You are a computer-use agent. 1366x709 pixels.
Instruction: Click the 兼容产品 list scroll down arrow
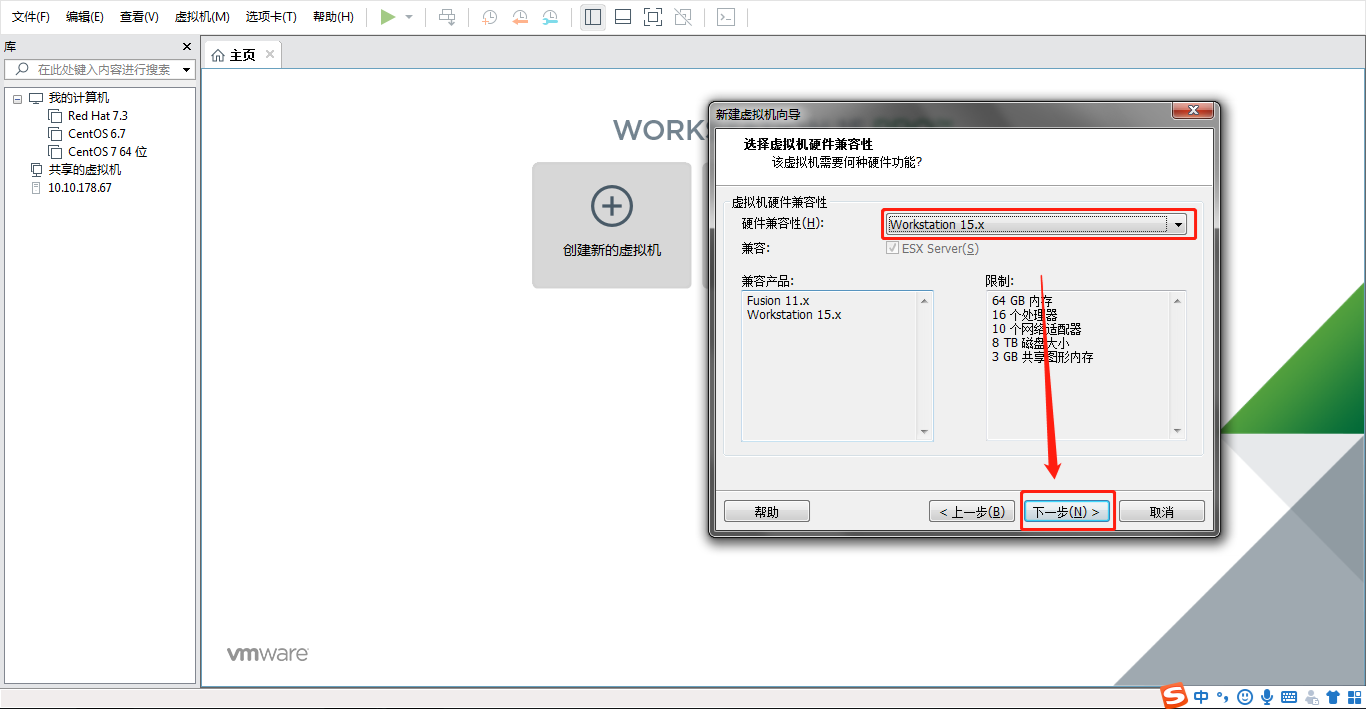(924, 432)
